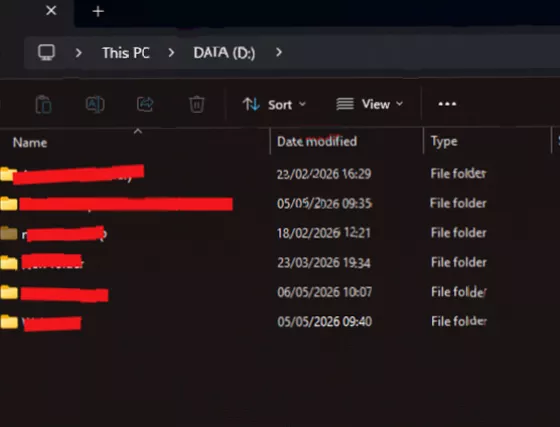
Task: Select the folder row modified 06/05/2026 10:07
Action: click(x=243, y=292)
